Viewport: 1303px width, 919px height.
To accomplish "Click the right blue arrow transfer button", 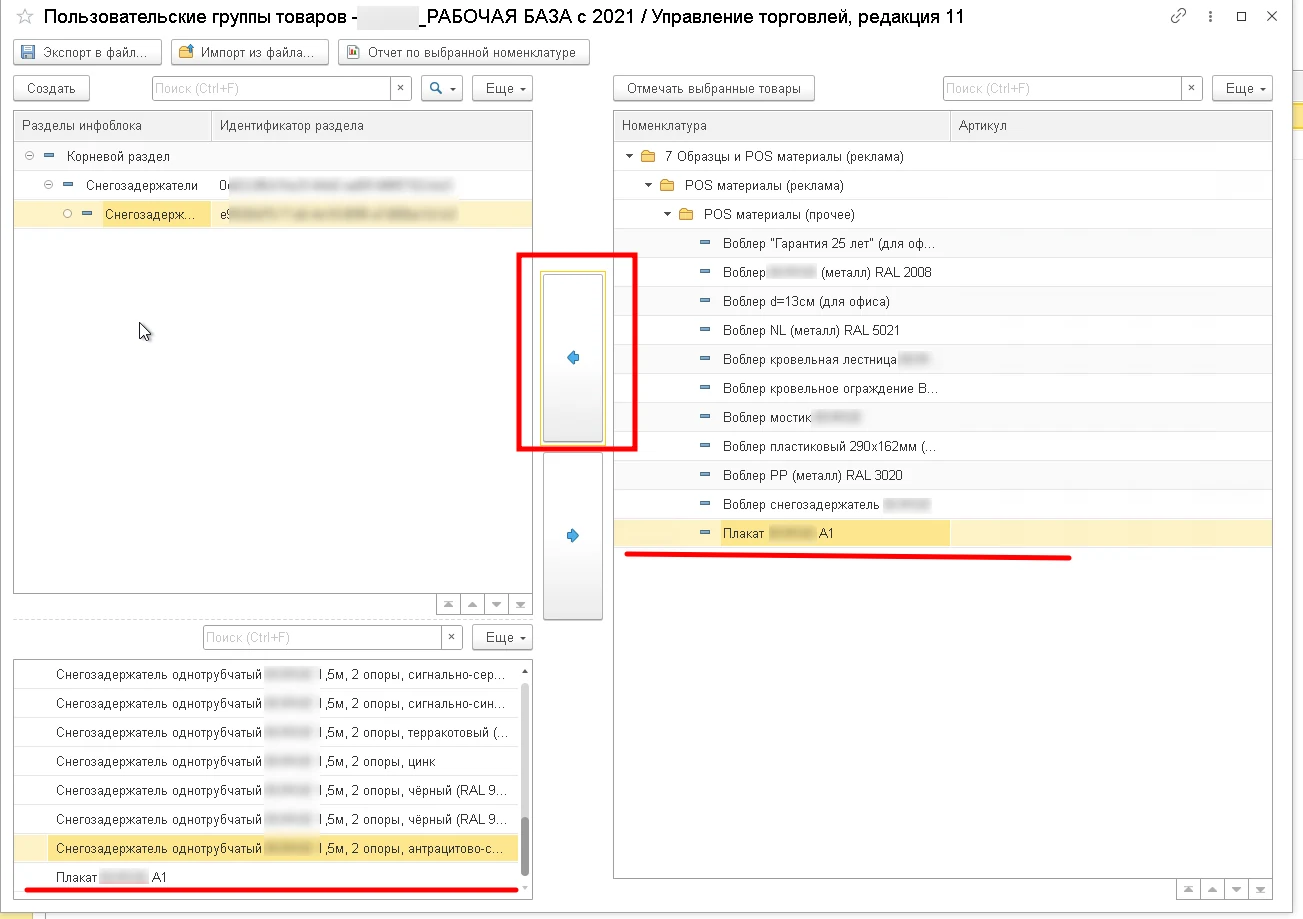I will 573,535.
